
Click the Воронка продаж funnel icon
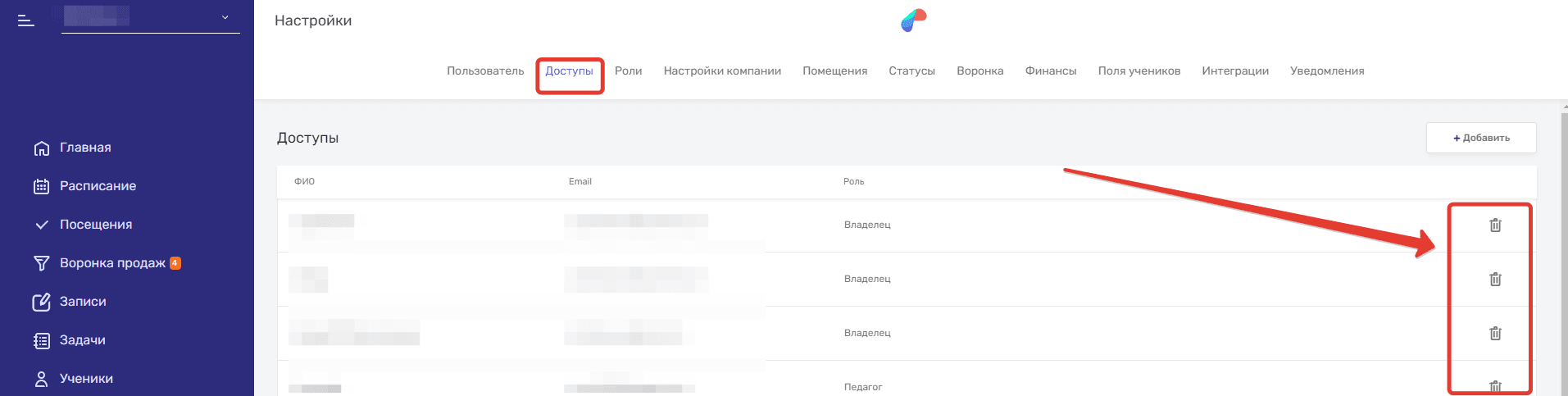[x=42, y=263]
